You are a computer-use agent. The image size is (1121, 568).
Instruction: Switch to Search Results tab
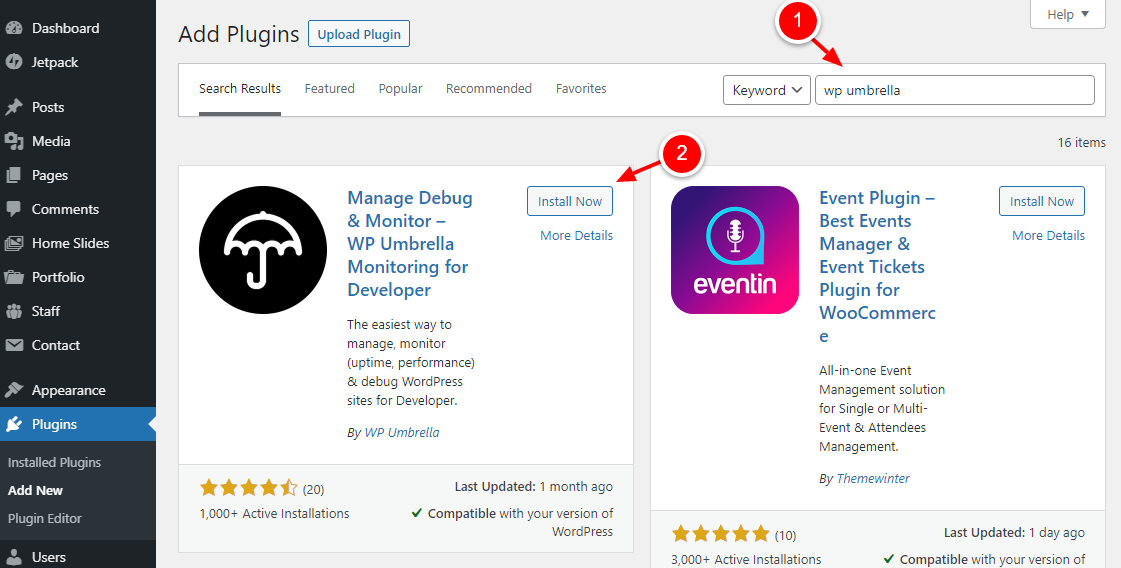coord(239,89)
